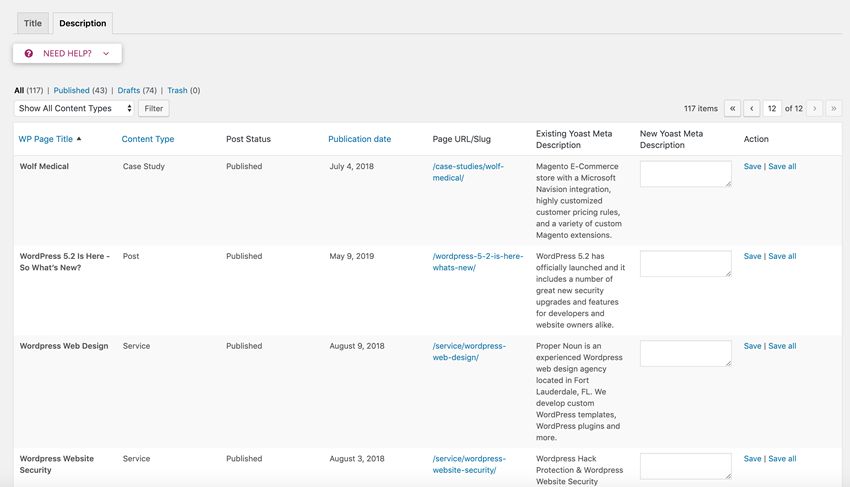Screen dimensions: 850x487
Task: Click the July 4, 2018 publication date
Action: (x=351, y=166)
